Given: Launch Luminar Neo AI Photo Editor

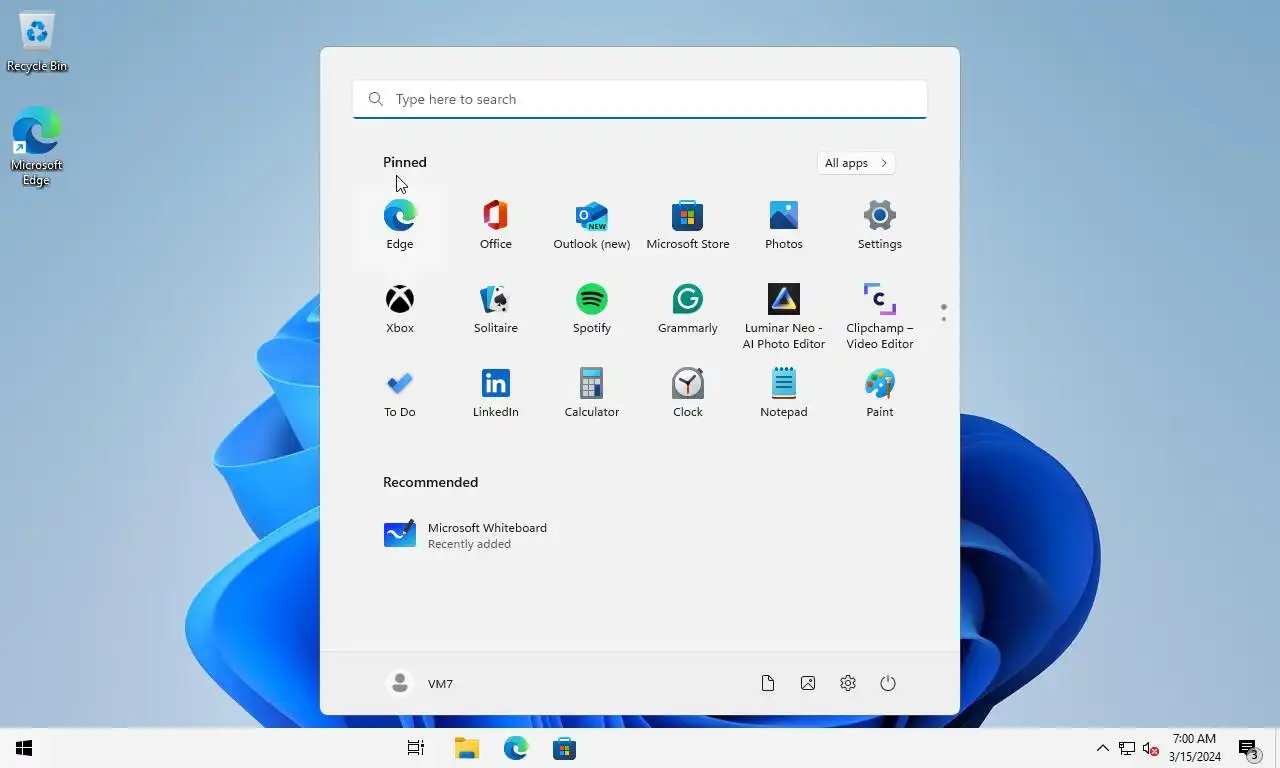Looking at the screenshot, I should 784,316.
